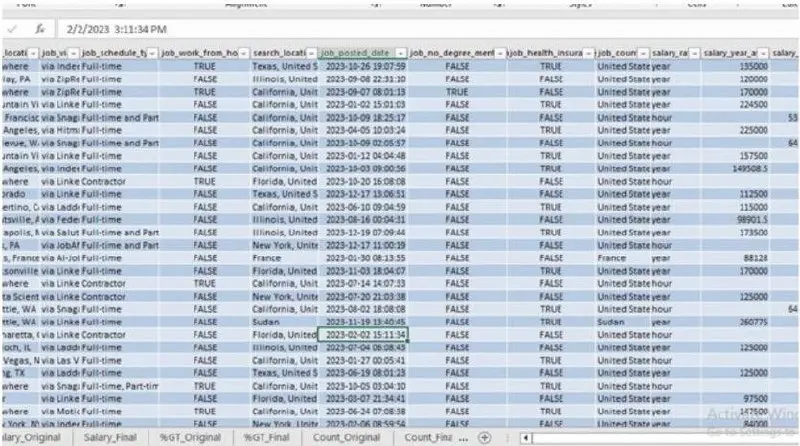Select cell with date 2023-03-07 21:34:41
Screen dimensions: 800x446
tap(363, 399)
